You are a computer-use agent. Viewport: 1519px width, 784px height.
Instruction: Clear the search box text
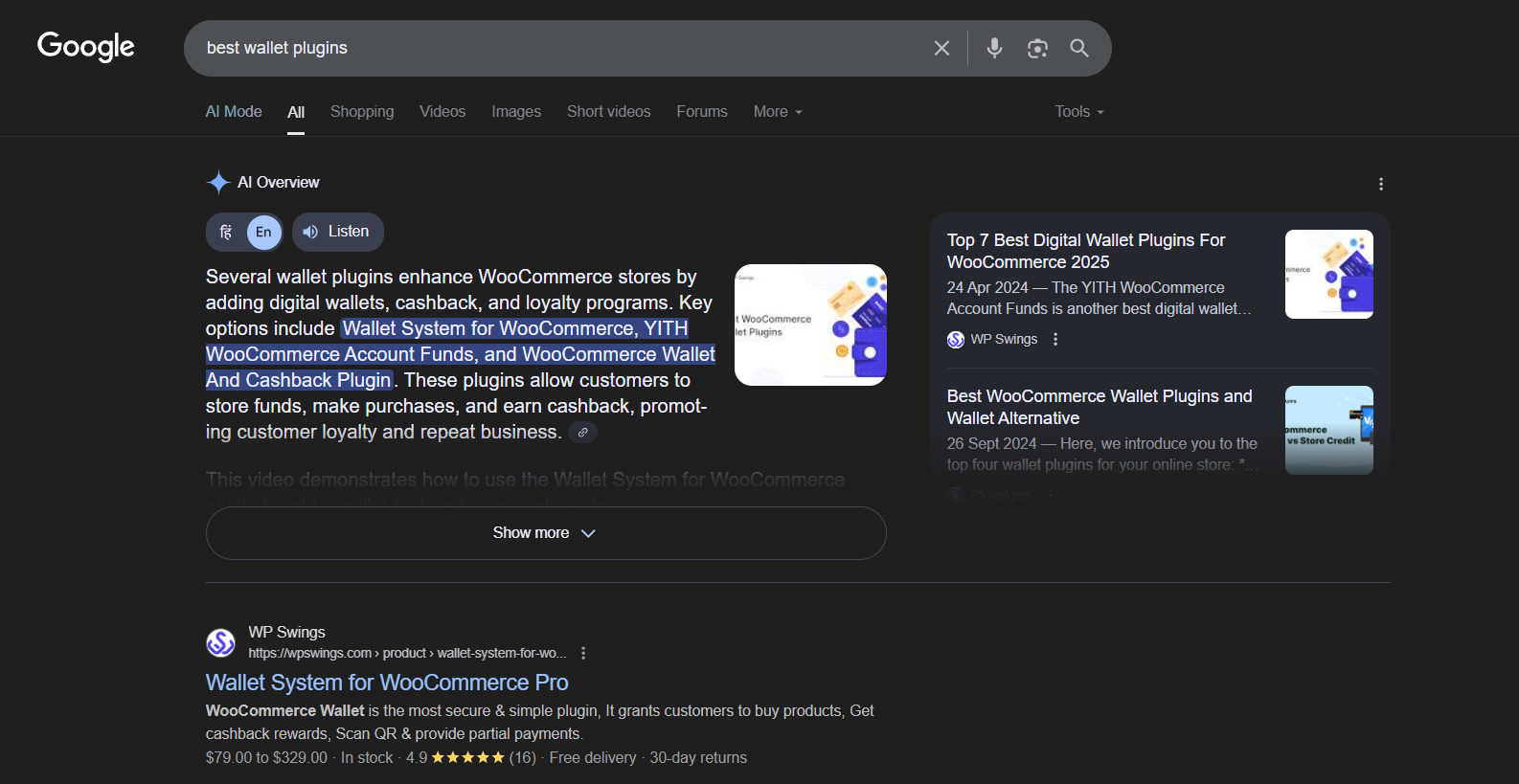pos(941,48)
